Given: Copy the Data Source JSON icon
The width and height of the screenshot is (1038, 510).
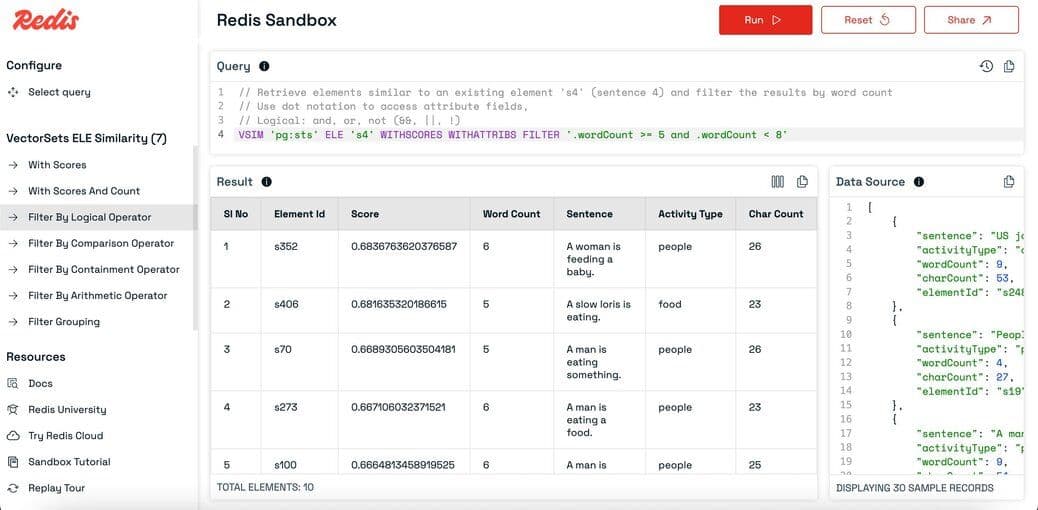Looking at the screenshot, I should 1009,182.
